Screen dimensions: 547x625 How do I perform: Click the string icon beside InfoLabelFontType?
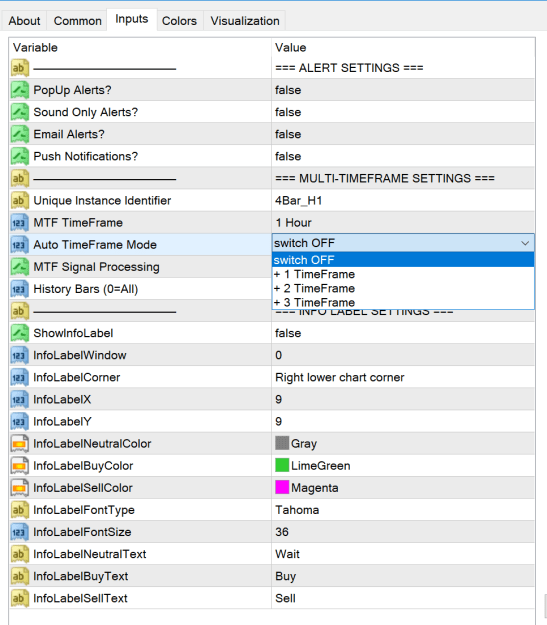click(20, 509)
